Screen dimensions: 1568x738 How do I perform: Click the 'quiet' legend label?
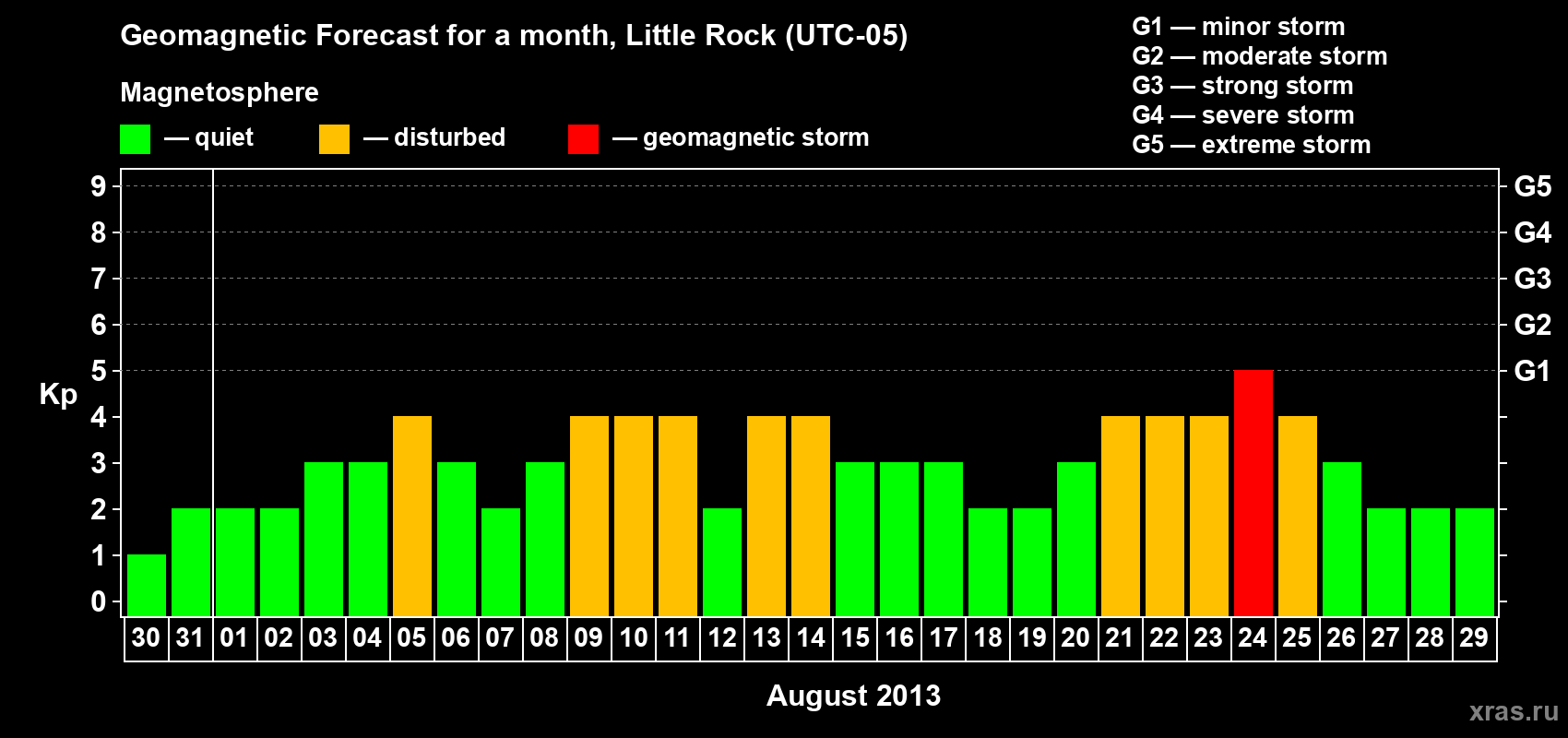tap(224, 137)
